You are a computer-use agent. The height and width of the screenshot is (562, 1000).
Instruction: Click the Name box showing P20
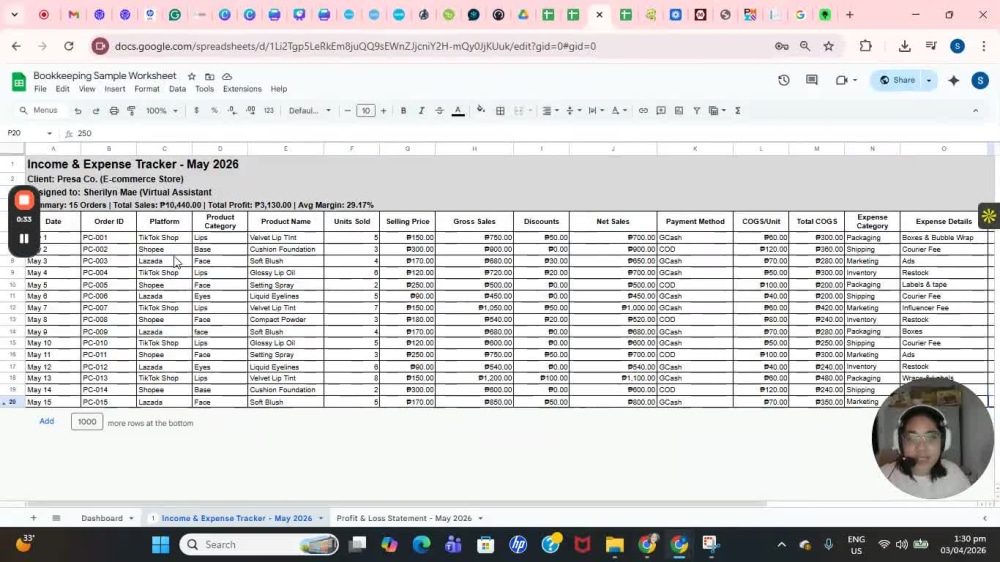point(30,133)
